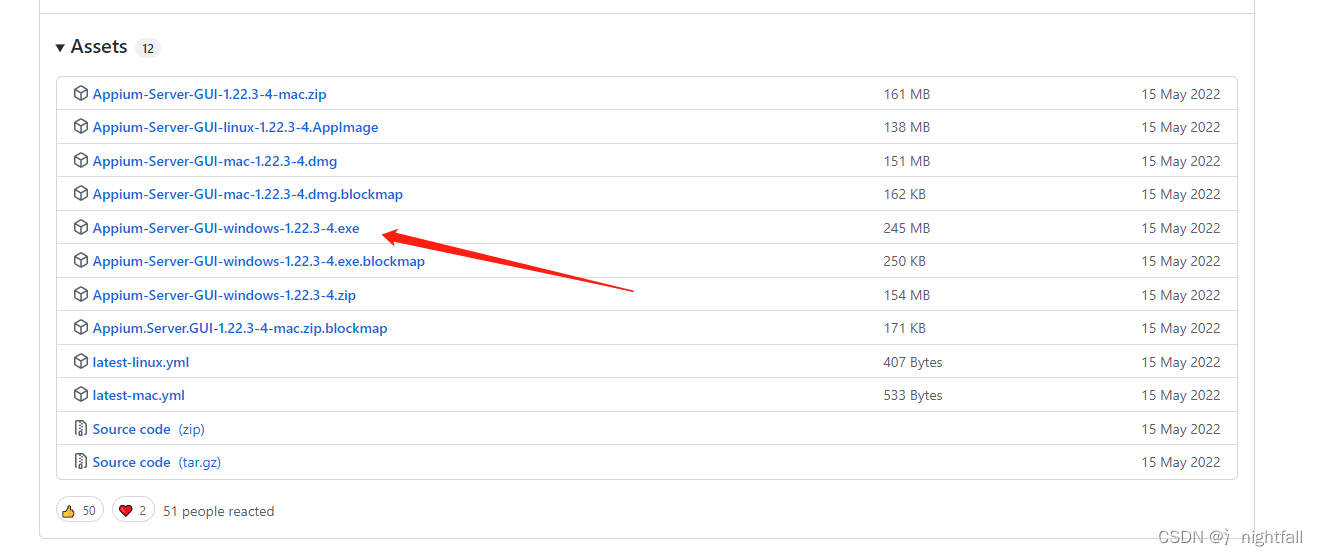Click the 154 MB size of windows zip
The height and width of the screenshot is (556, 1317).
click(x=907, y=295)
